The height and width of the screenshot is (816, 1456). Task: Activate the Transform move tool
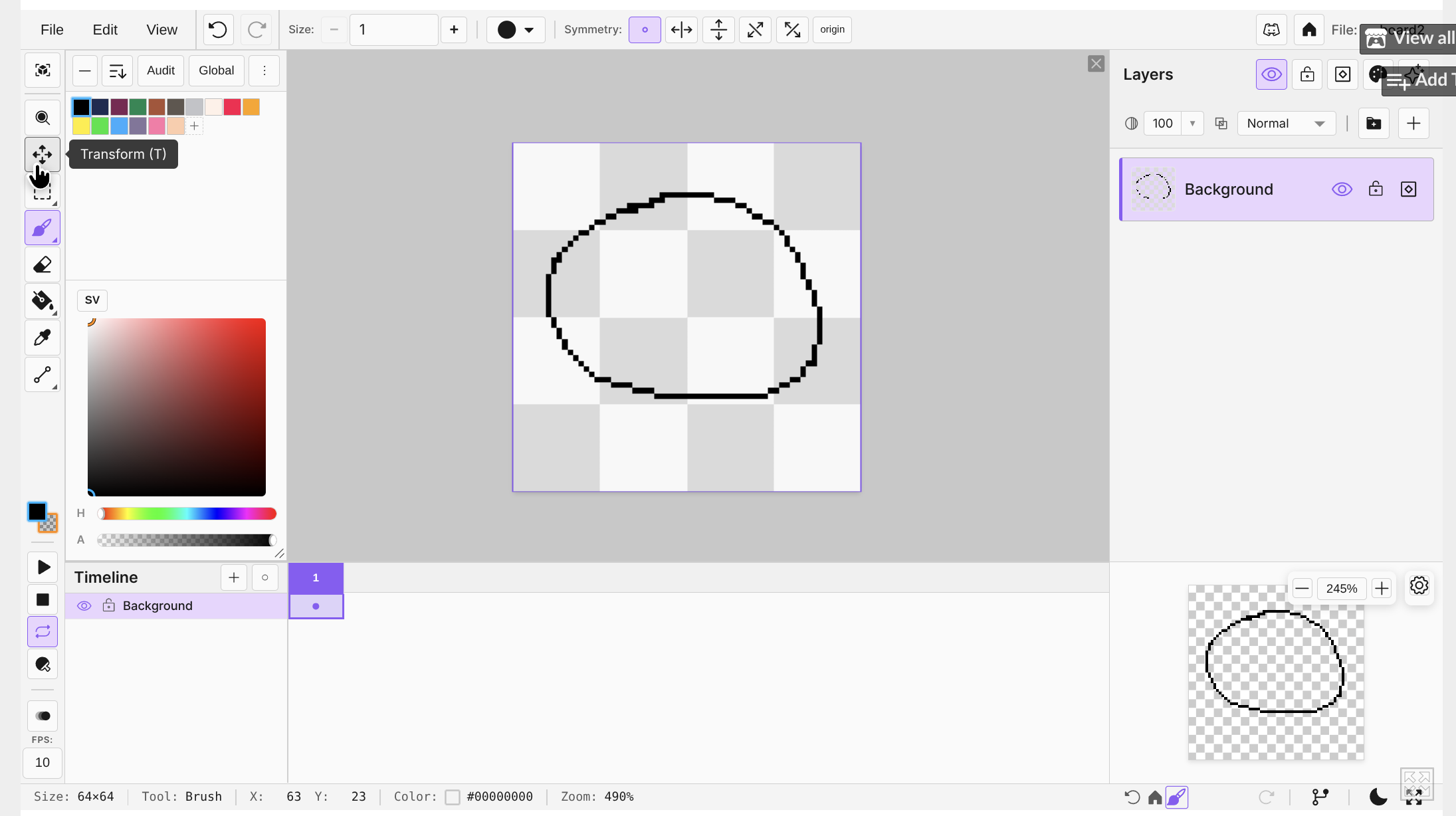[42, 154]
